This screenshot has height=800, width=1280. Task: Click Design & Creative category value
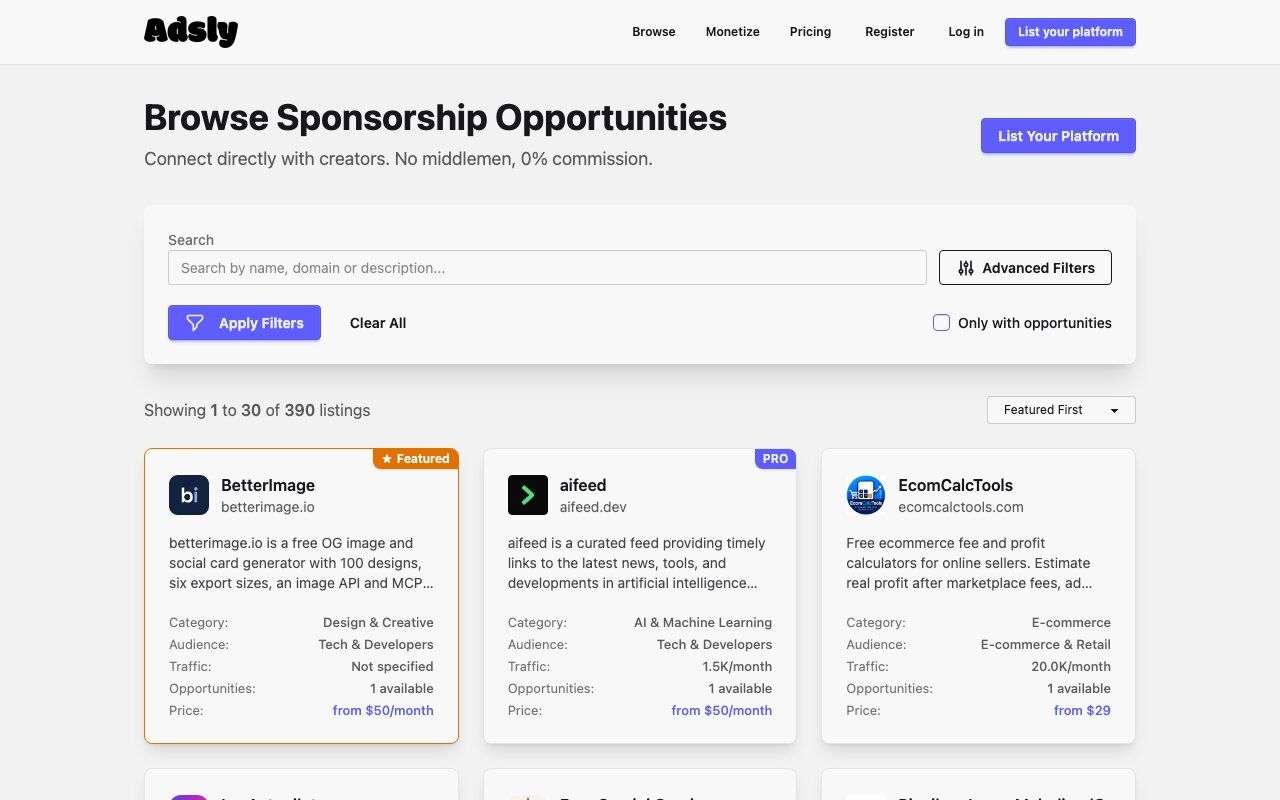[x=378, y=622]
